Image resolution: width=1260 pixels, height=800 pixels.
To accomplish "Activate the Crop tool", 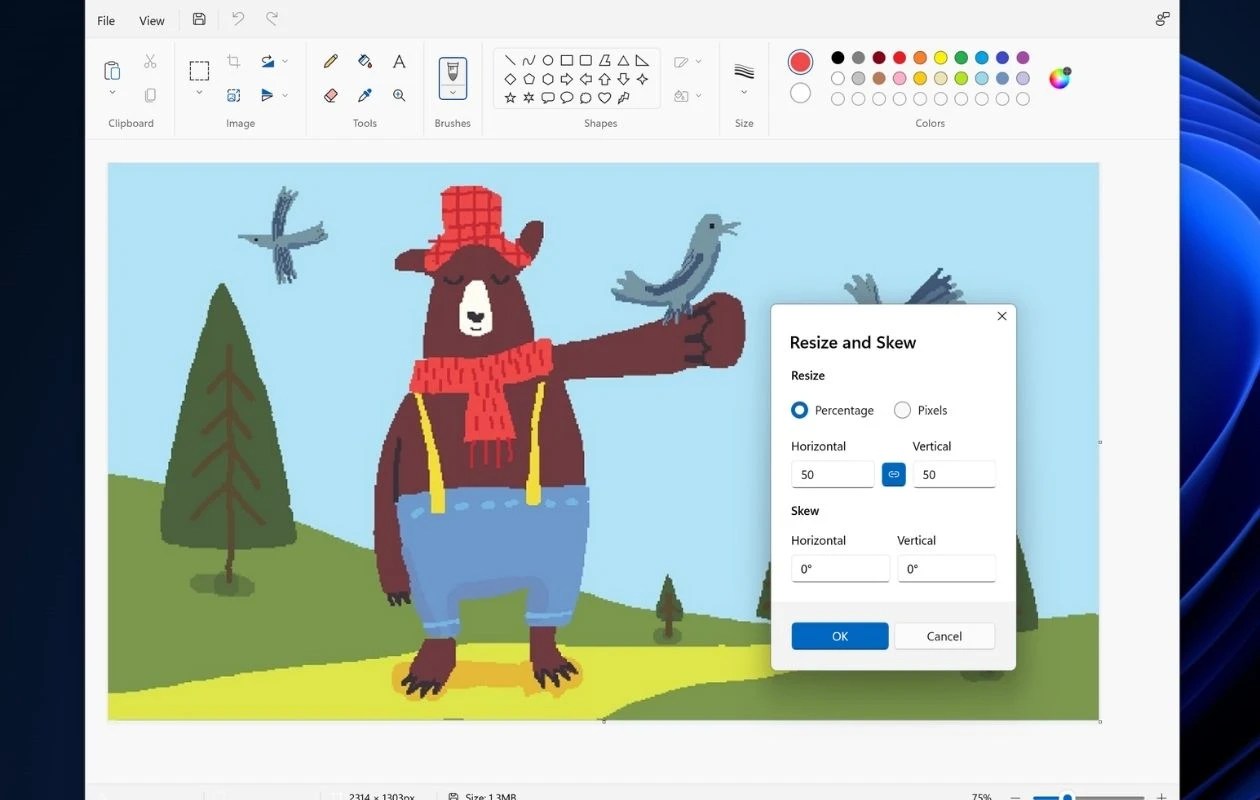I will pos(233,61).
